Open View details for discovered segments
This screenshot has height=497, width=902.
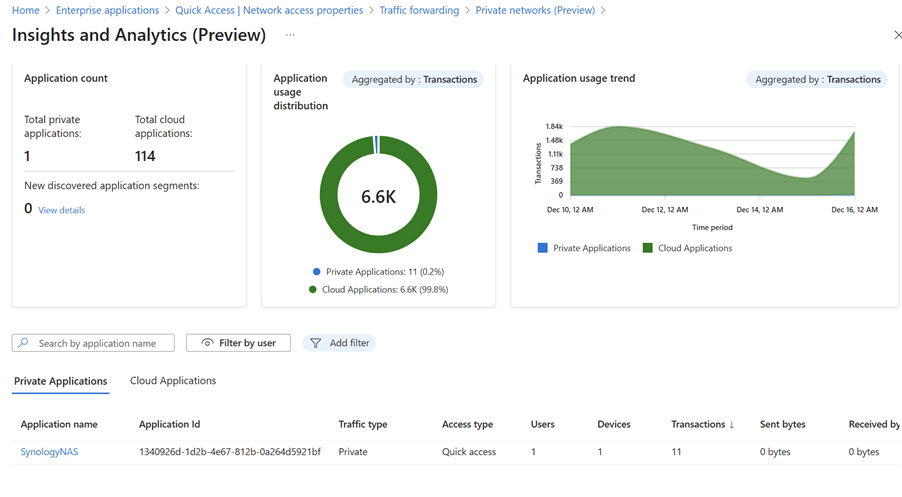tap(61, 210)
